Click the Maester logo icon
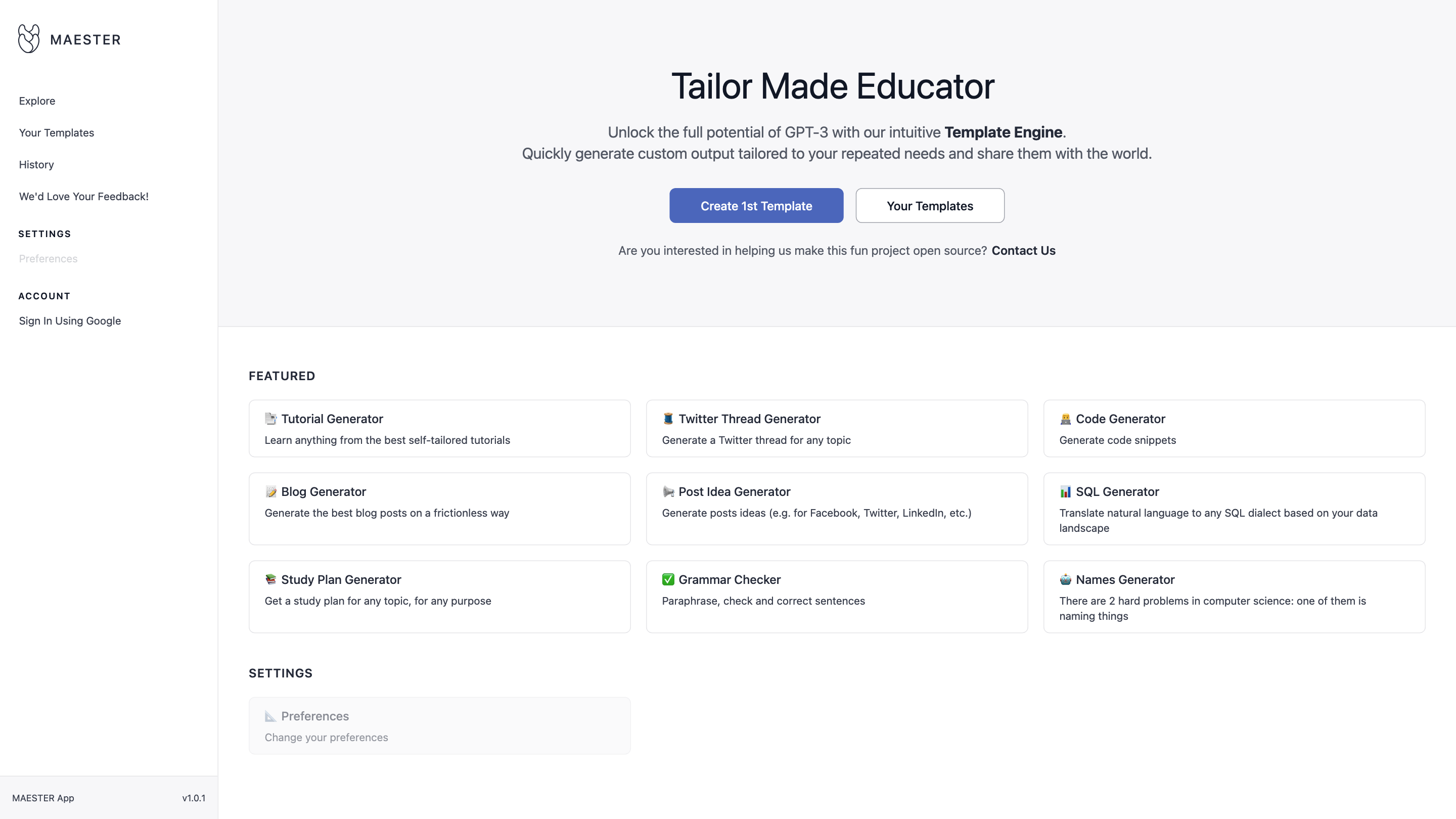This screenshot has width=1456, height=819. [x=29, y=38]
